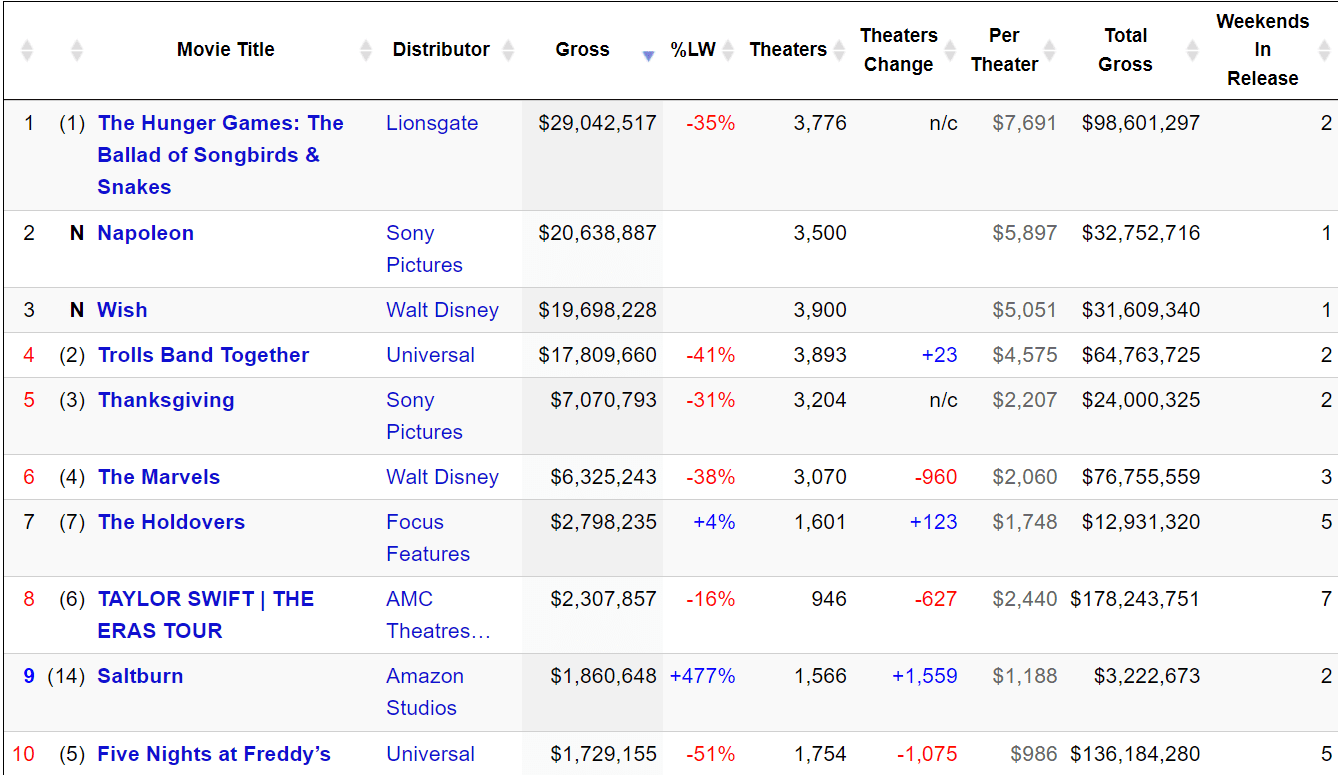1338x775 pixels.
Task: Open the Napoleon movie link
Action: pyautogui.click(x=146, y=233)
